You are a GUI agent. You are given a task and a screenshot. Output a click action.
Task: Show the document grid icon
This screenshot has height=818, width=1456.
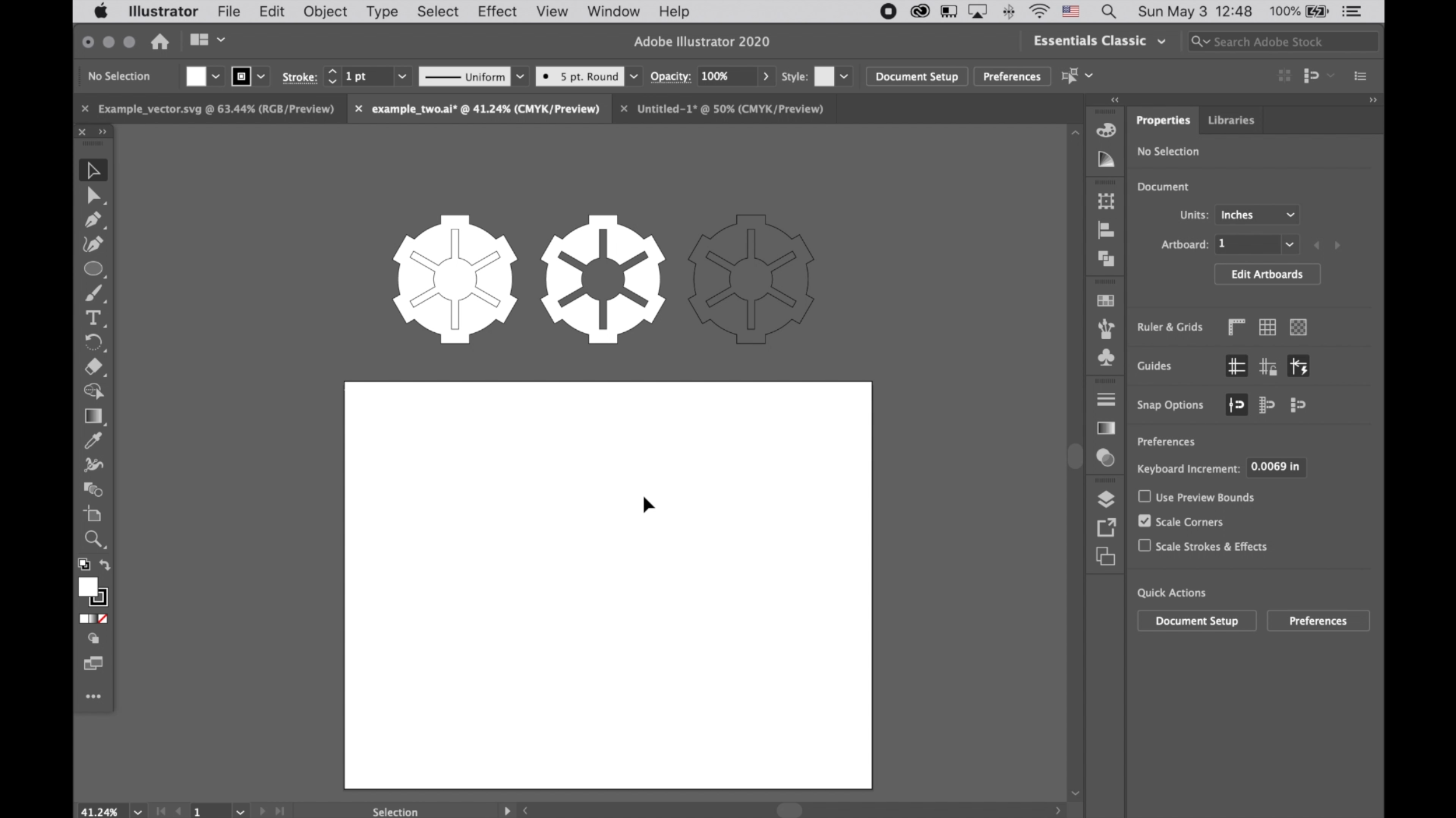(x=1267, y=327)
